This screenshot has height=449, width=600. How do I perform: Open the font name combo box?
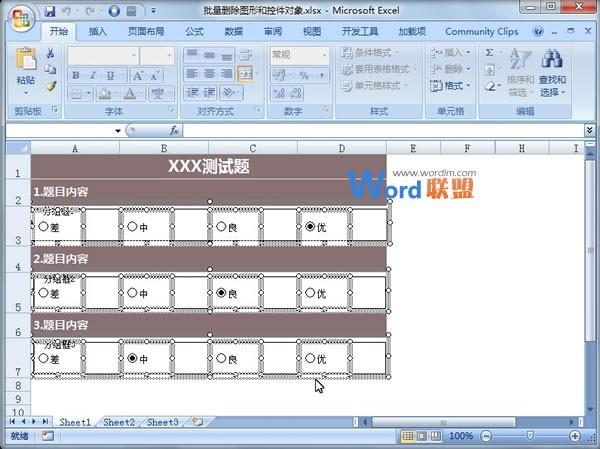pyautogui.click(x=103, y=56)
